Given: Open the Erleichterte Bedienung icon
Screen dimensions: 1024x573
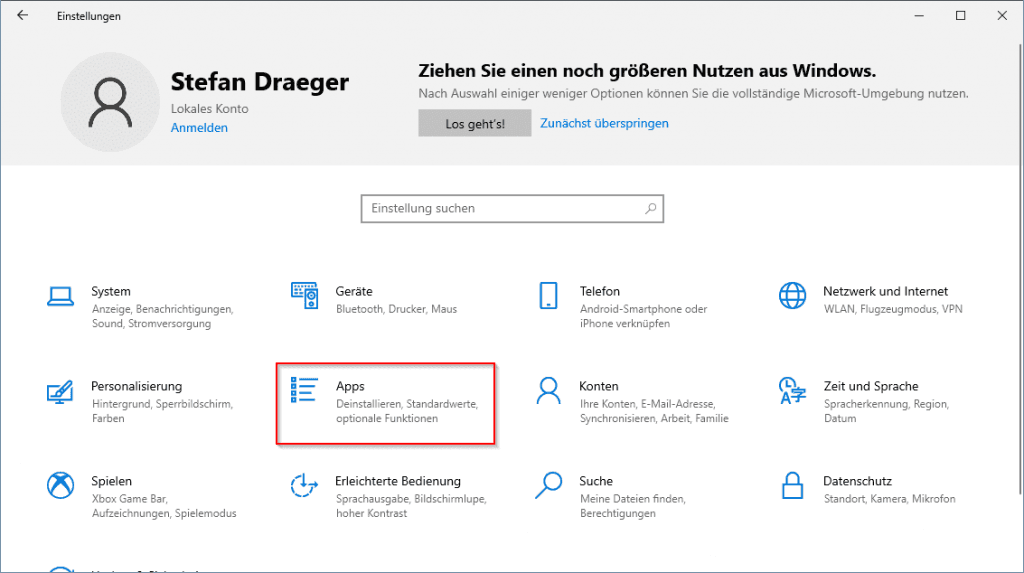Looking at the screenshot, I should click(304, 486).
